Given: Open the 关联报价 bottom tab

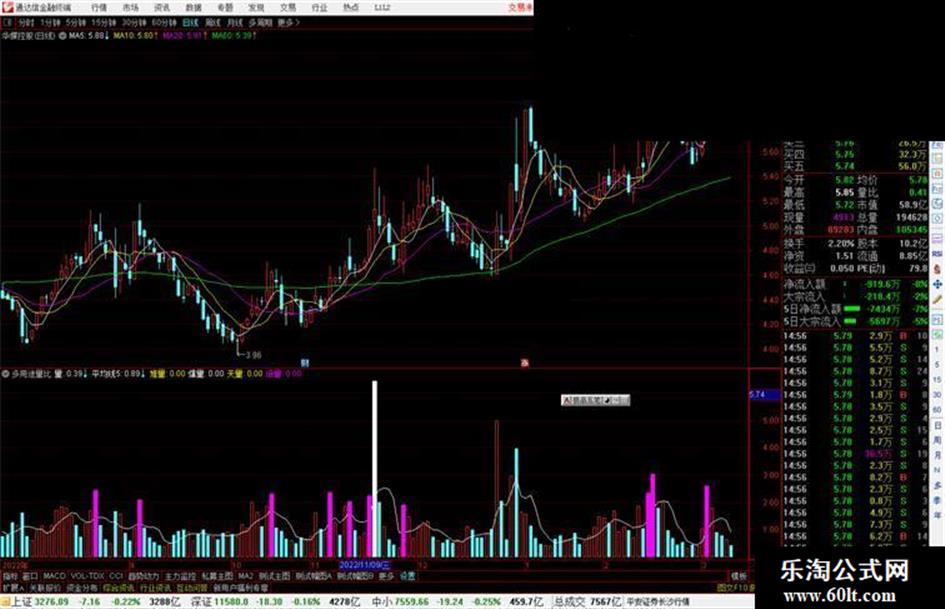Looking at the screenshot, I should point(45,587).
